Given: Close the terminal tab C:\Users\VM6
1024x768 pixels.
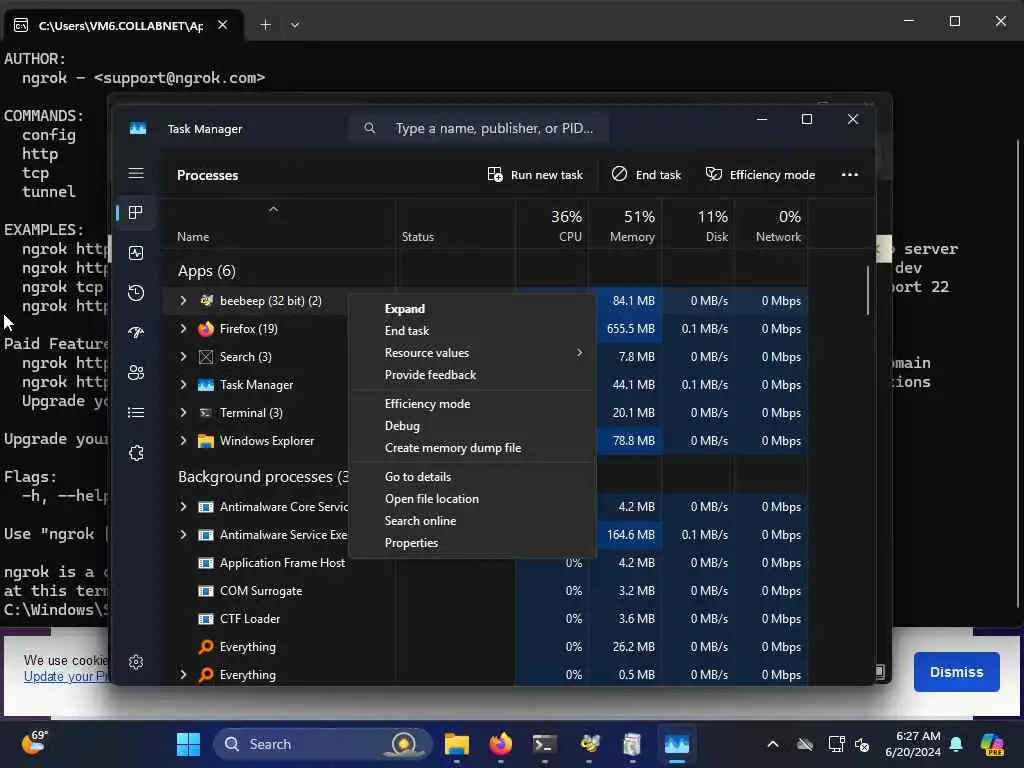Looking at the screenshot, I should (x=223, y=25).
